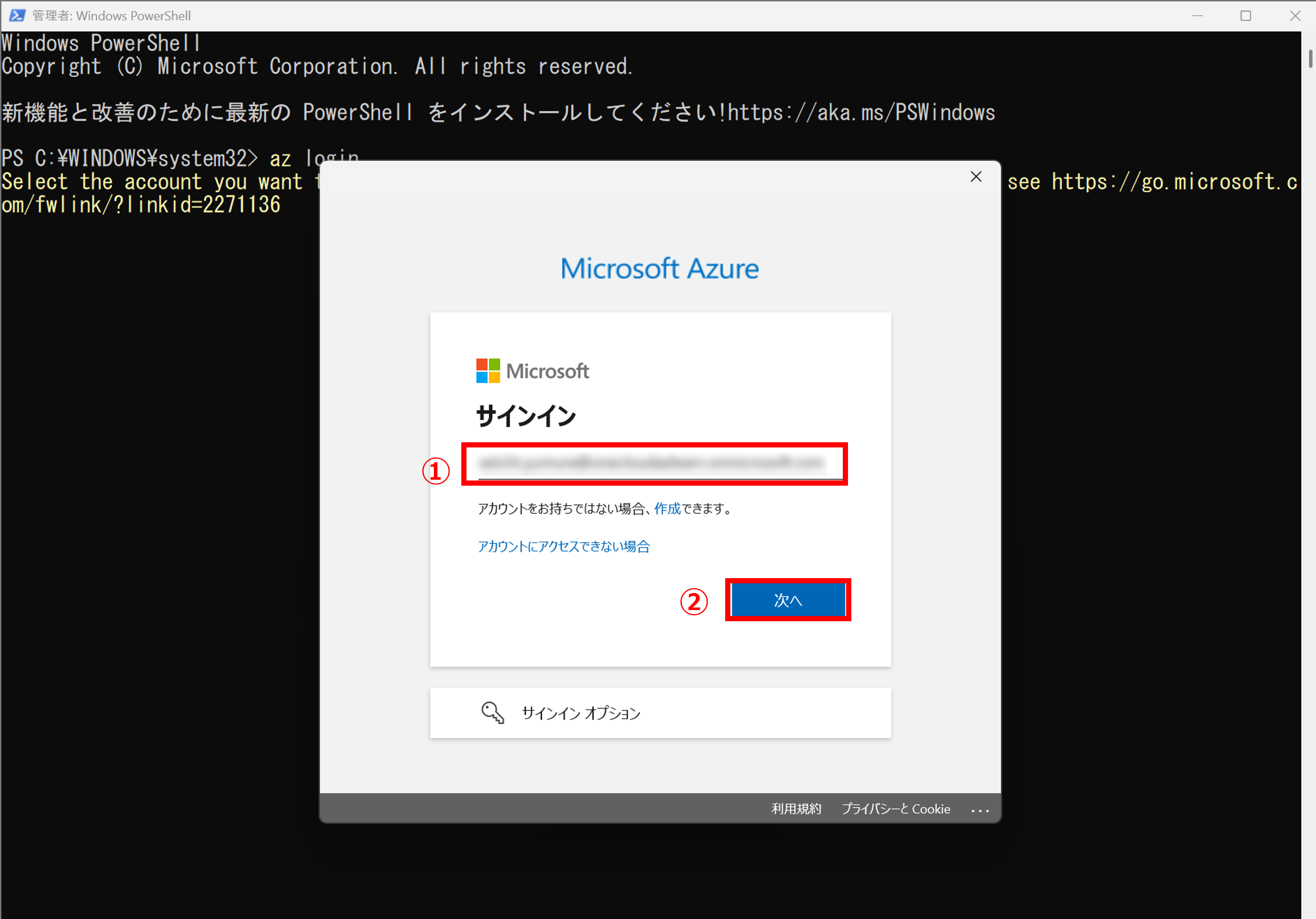This screenshot has height=919, width=1316.
Task: Click the 管理者: Windows PowerShell title text
Action: (111, 16)
